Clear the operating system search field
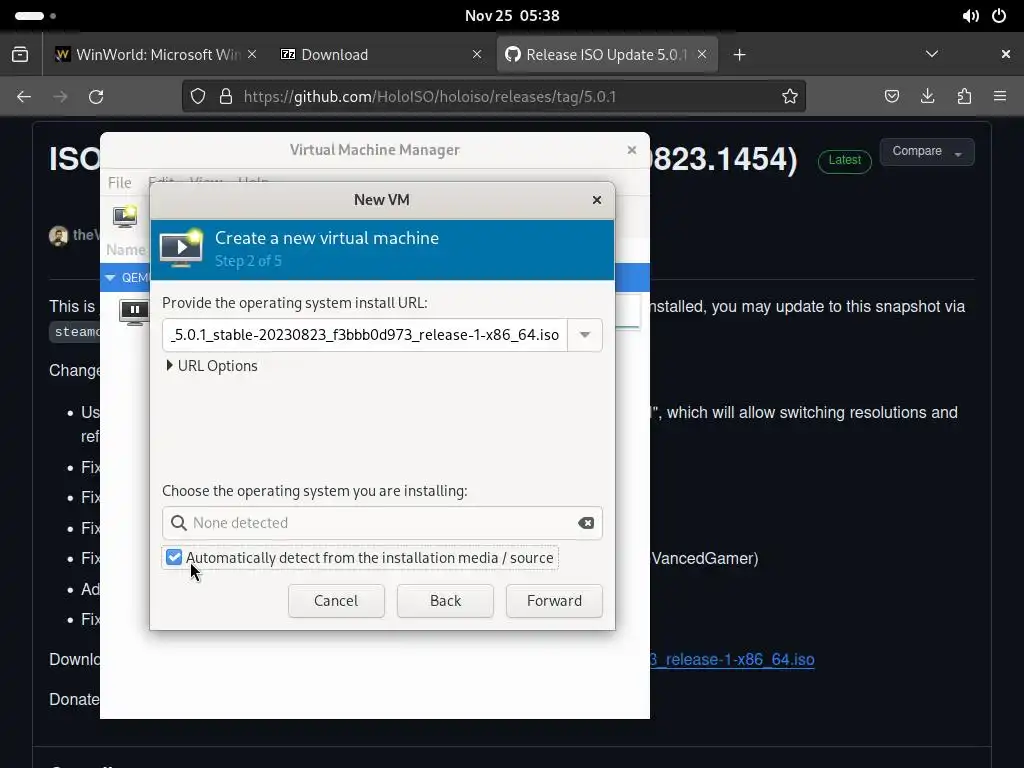 click(586, 523)
